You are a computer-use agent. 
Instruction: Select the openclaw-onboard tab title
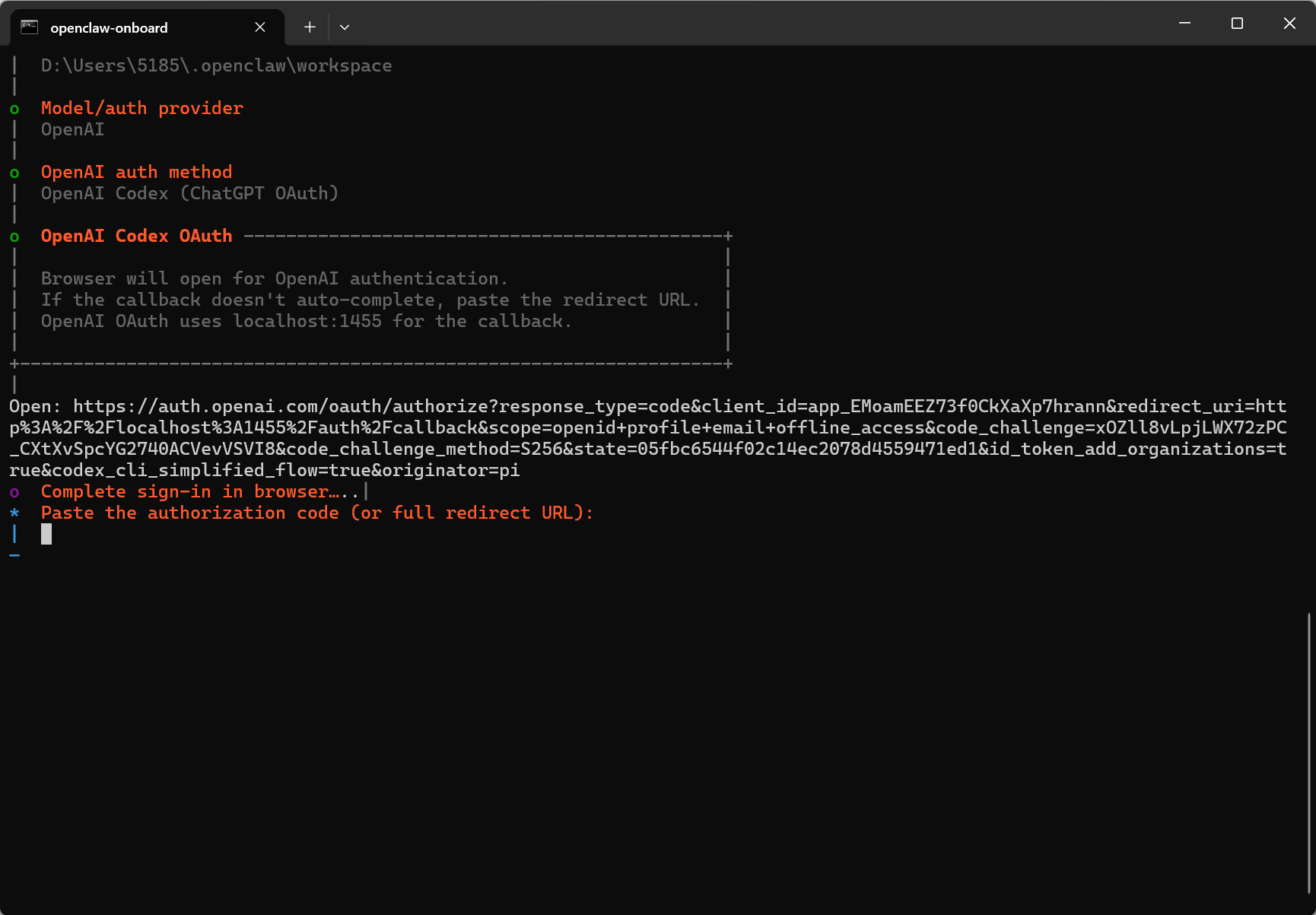pos(109,28)
